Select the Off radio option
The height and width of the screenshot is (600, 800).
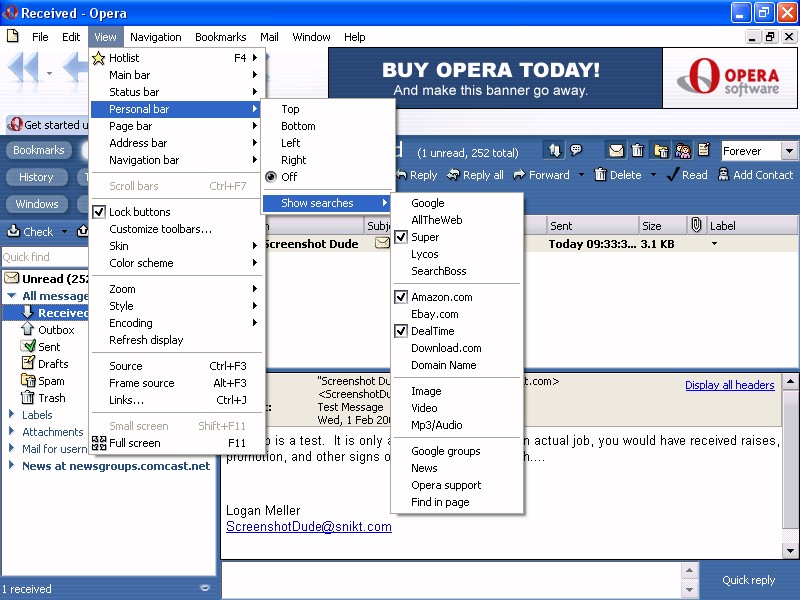(x=270, y=177)
